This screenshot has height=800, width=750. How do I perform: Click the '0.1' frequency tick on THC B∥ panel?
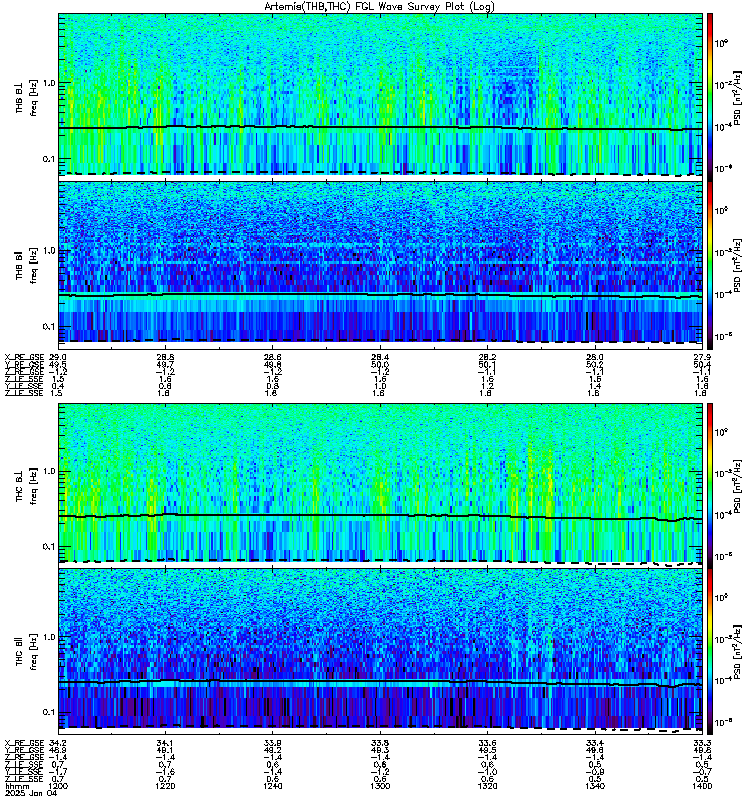pyautogui.click(x=49, y=712)
